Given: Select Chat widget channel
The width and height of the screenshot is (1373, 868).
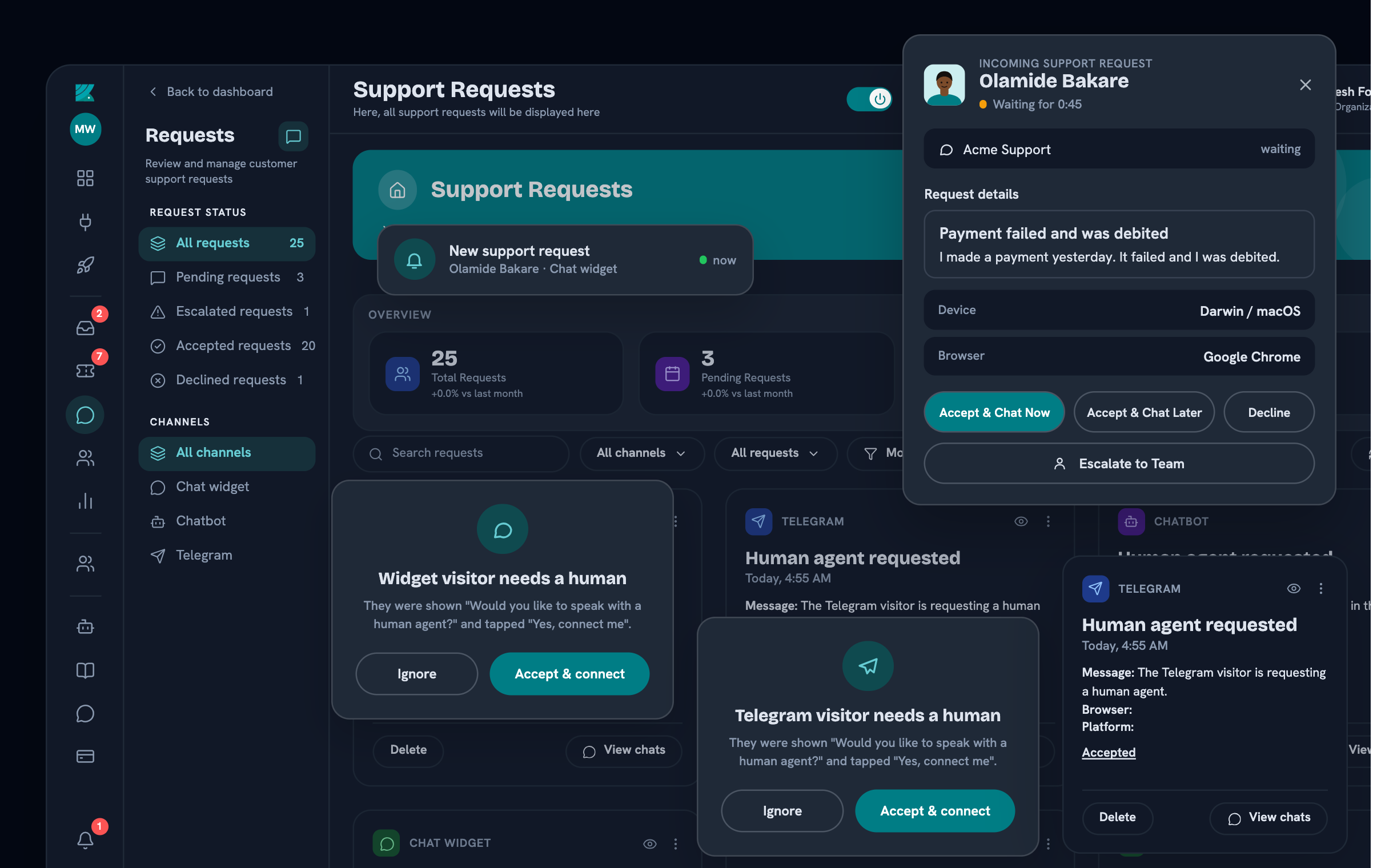Looking at the screenshot, I should tap(227, 487).
